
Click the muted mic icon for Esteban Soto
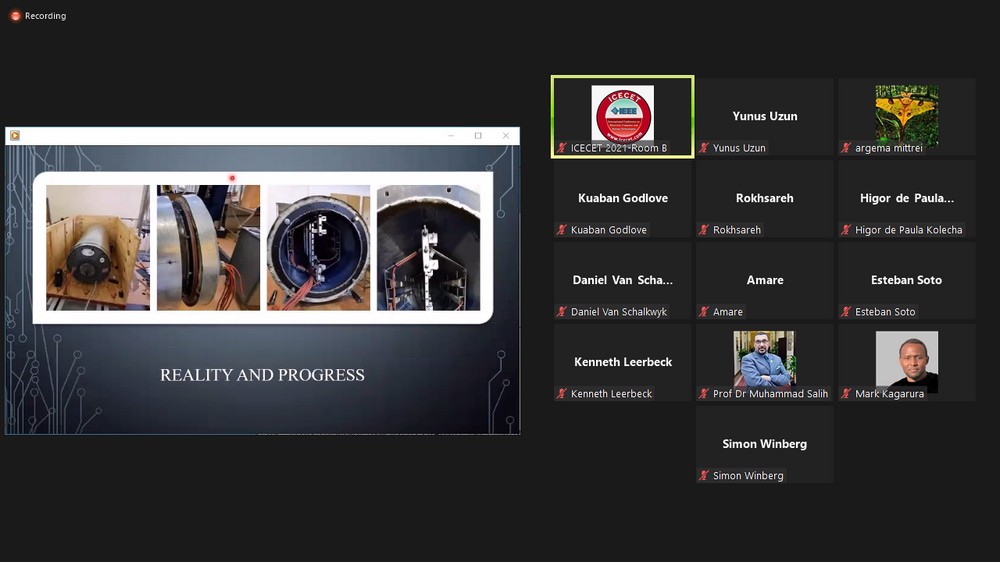[x=846, y=312]
